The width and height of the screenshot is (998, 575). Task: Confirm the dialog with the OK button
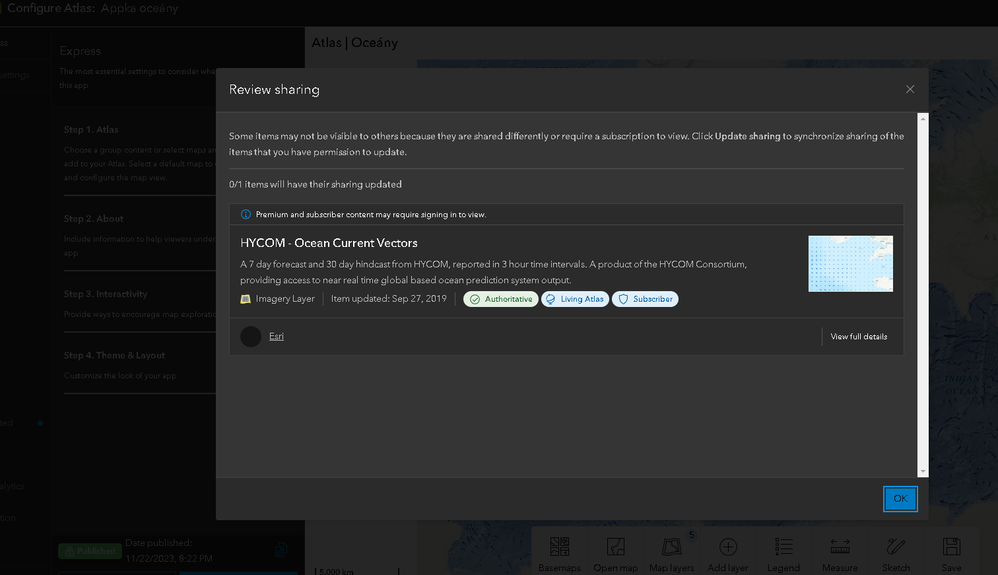coord(899,499)
